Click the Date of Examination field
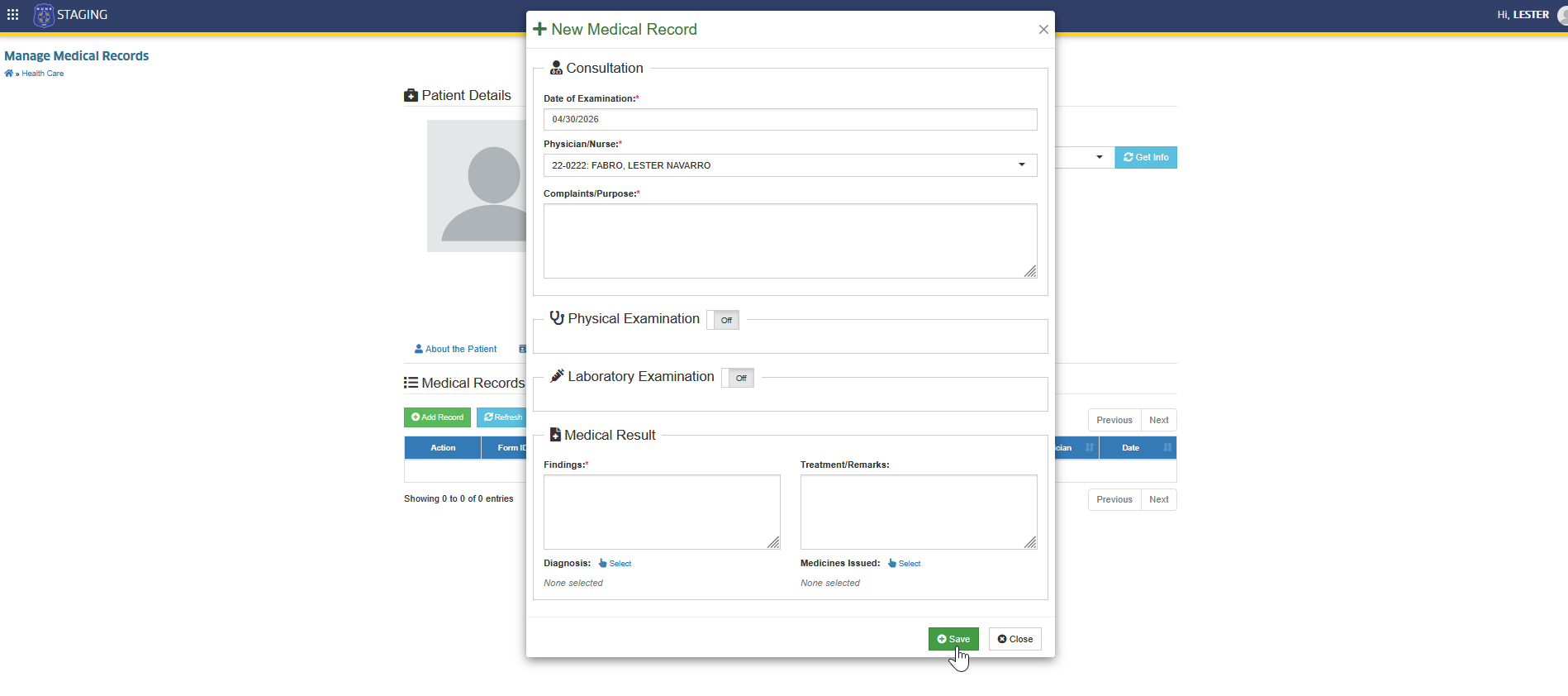1568x696 pixels. tap(790, 119)
